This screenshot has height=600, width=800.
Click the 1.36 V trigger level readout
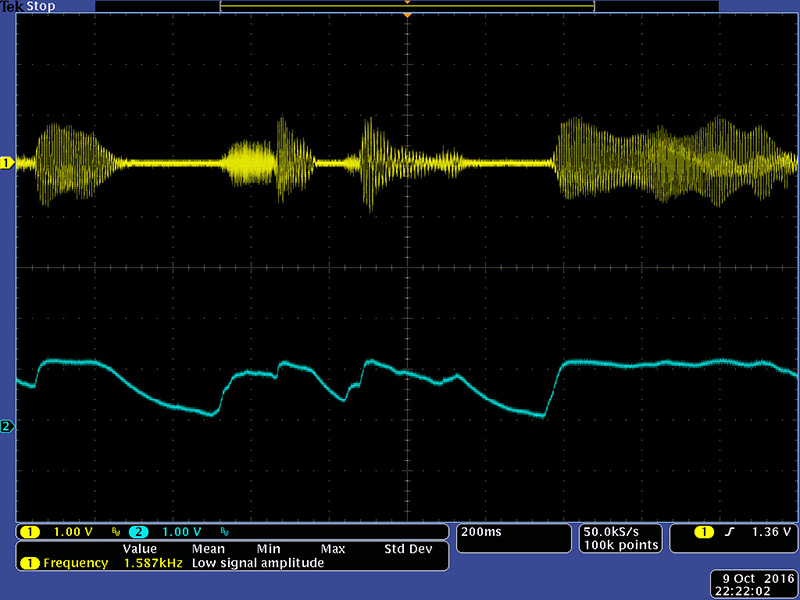pyautogui.click(x=771, y=532)
